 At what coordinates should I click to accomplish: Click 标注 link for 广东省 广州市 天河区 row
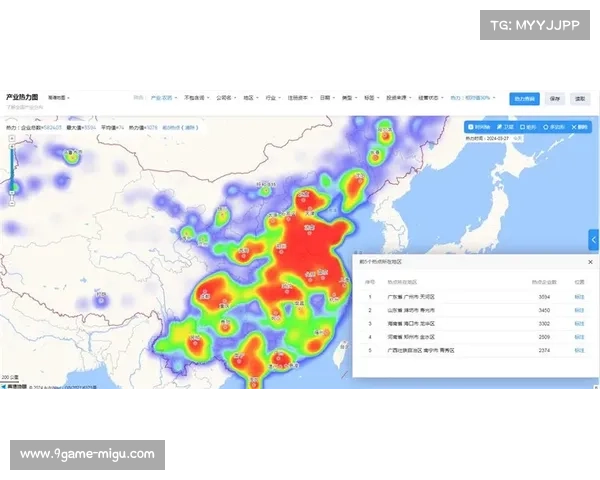coord(579,297)
